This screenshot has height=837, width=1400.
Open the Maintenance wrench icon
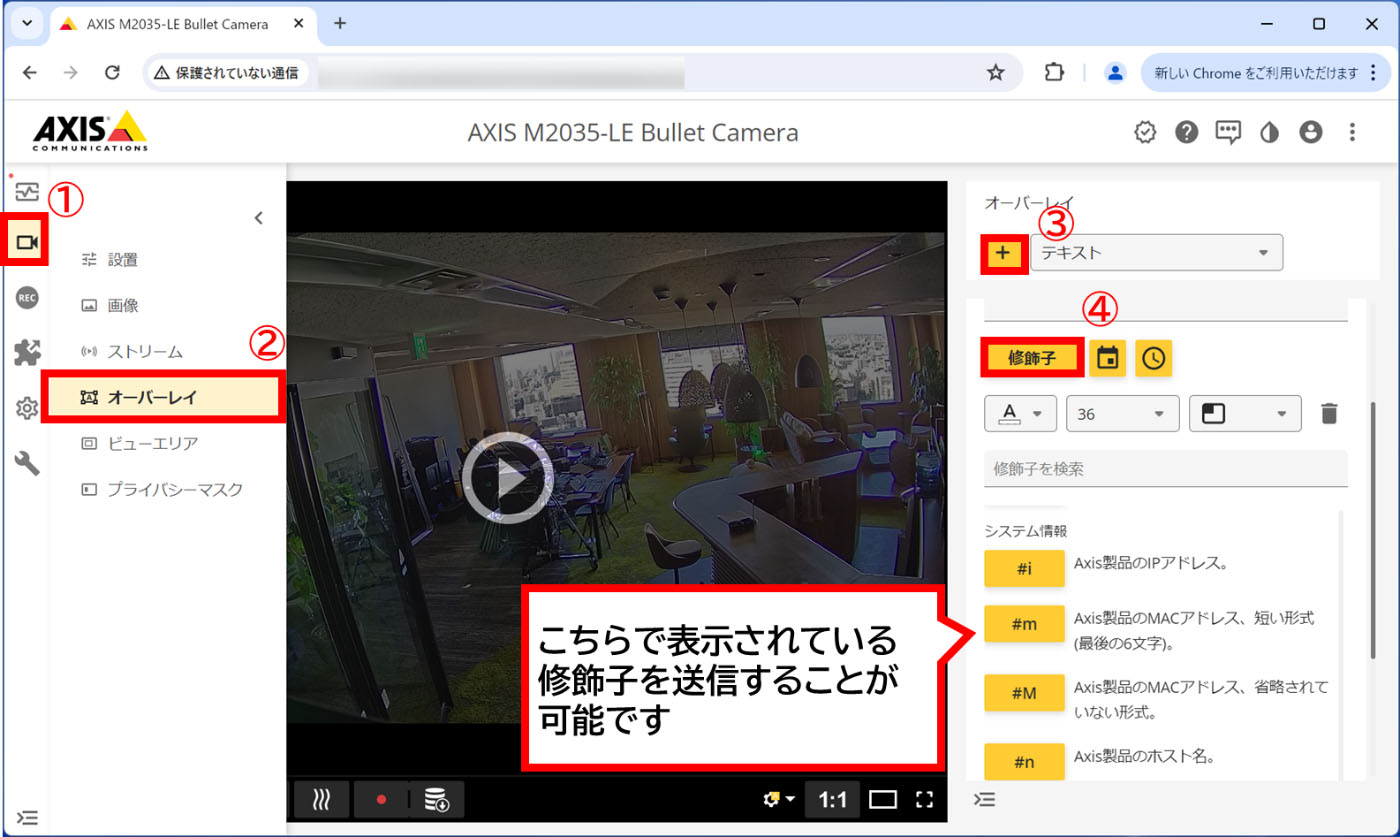[27, 463]
